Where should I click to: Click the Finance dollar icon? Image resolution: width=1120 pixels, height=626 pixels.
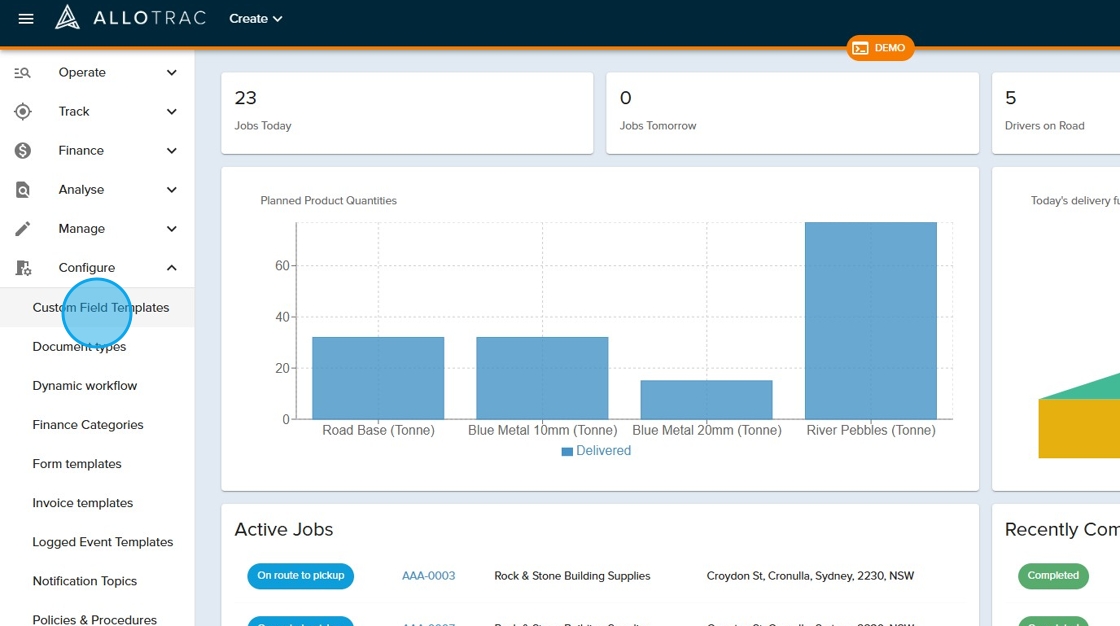pyautogui.click(x=23, y=151)
